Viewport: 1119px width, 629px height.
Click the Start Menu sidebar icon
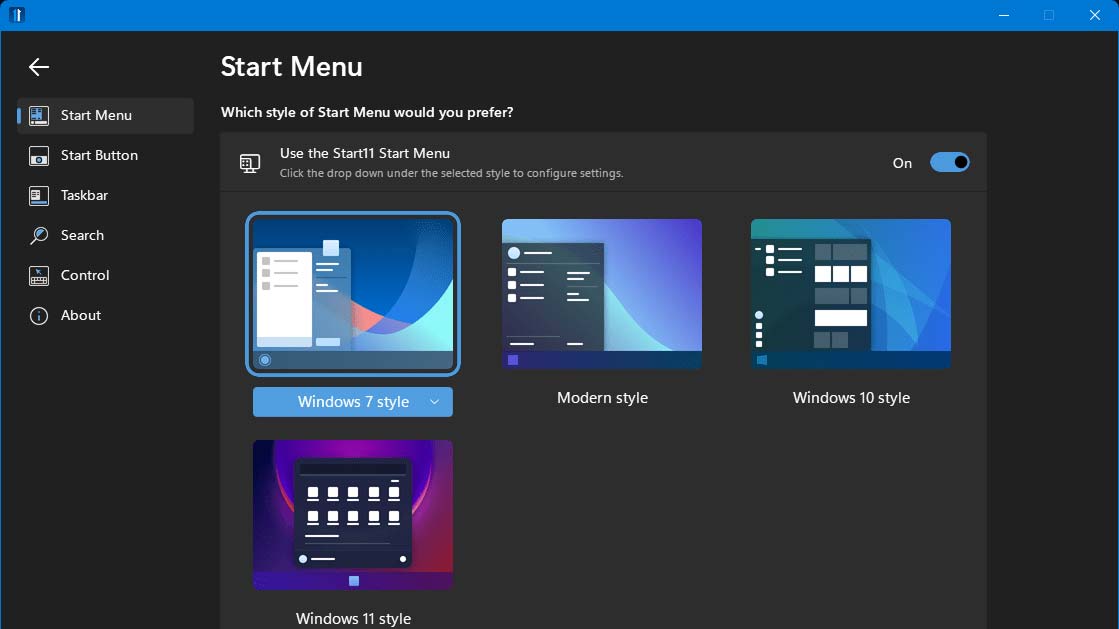click(39, 116)
